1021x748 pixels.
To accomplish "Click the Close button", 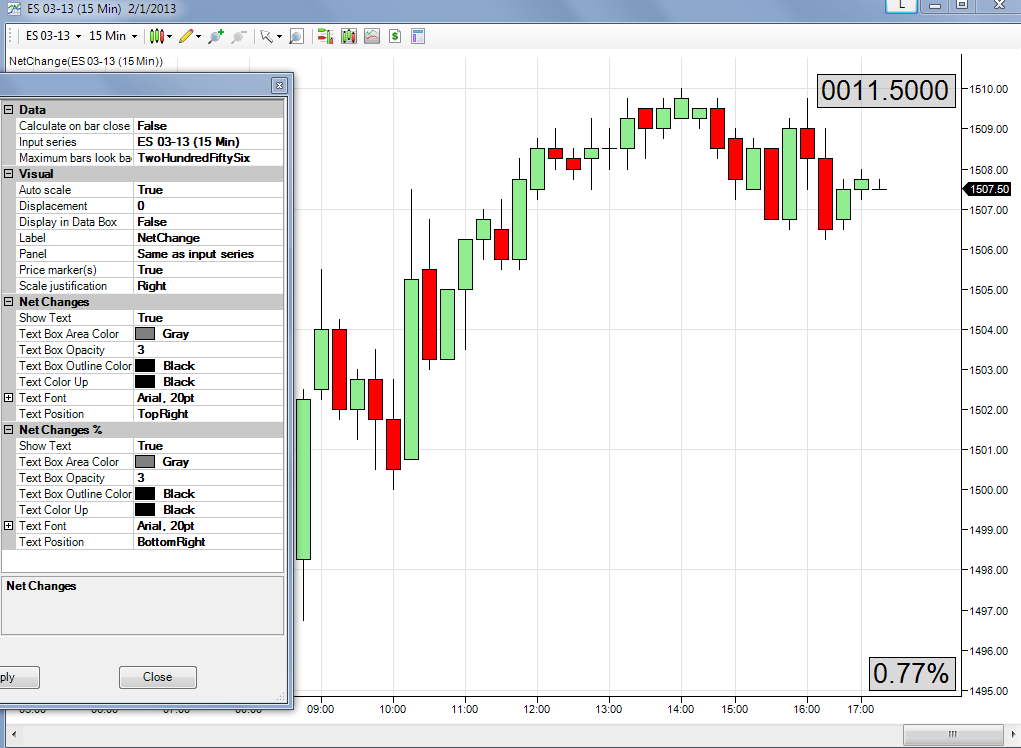I will [158, 677].
